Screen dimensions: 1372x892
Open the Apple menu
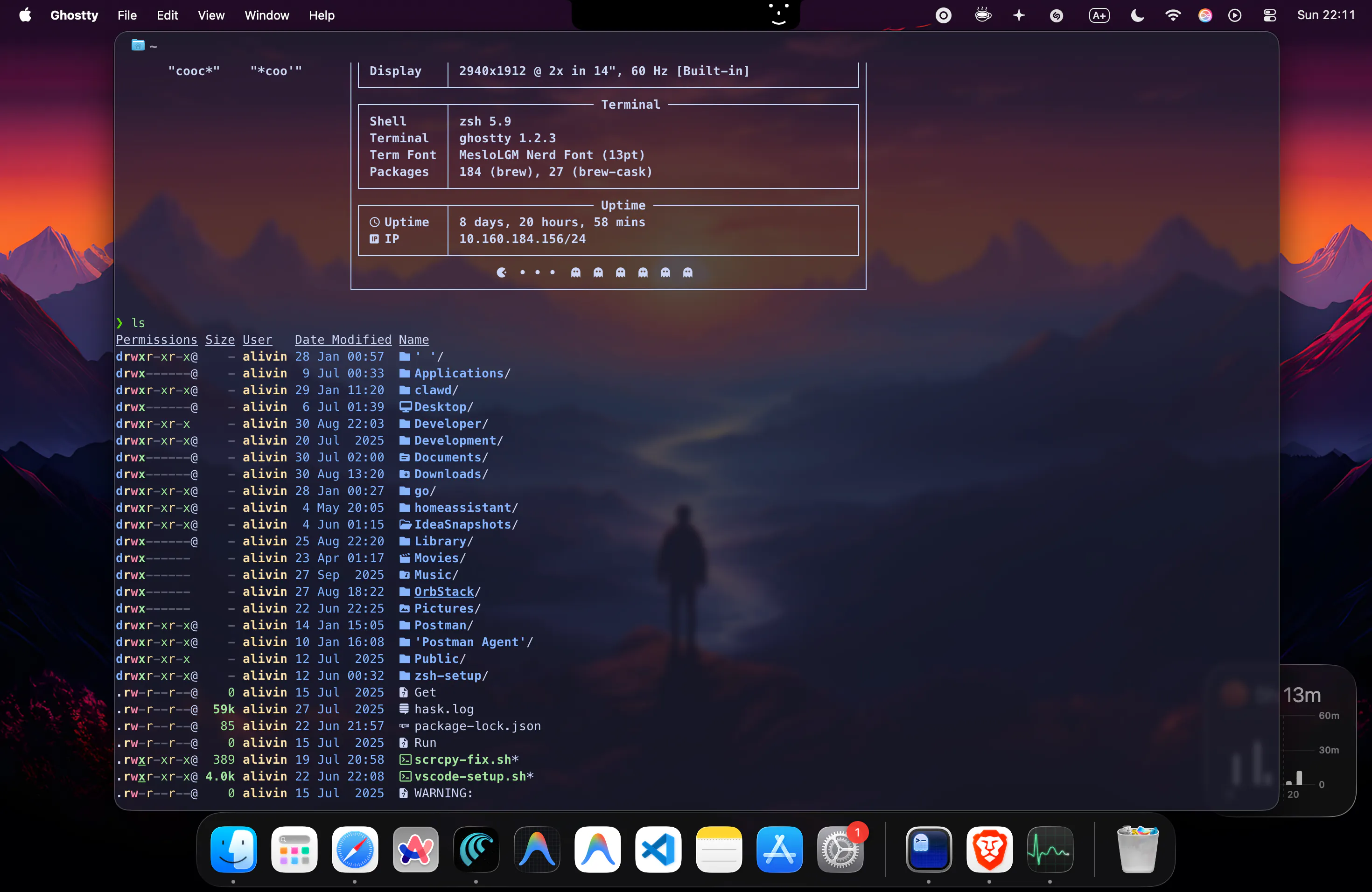(25, 15)
